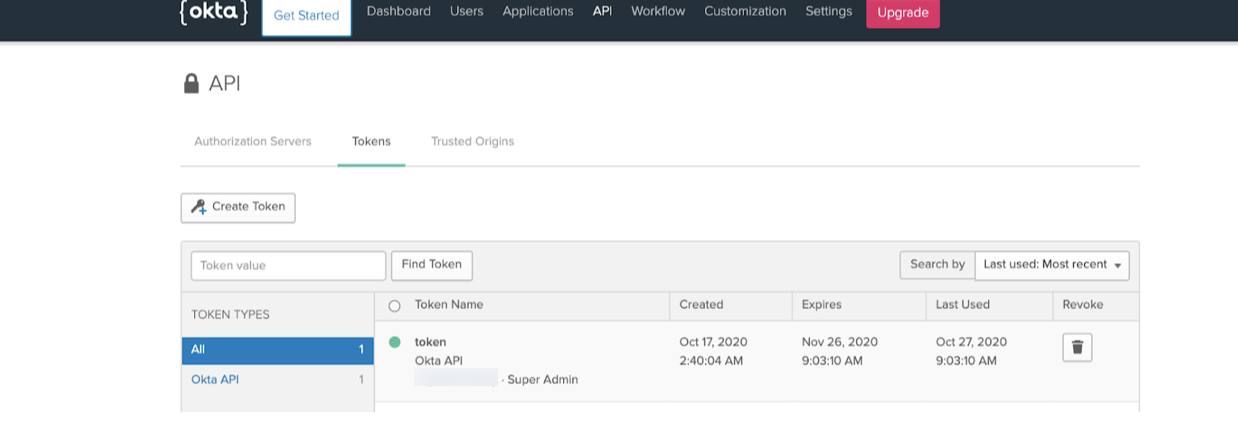Click the Search by label button
The height and width of the screenshot is (424, 1238).
[x=937, y=265]
